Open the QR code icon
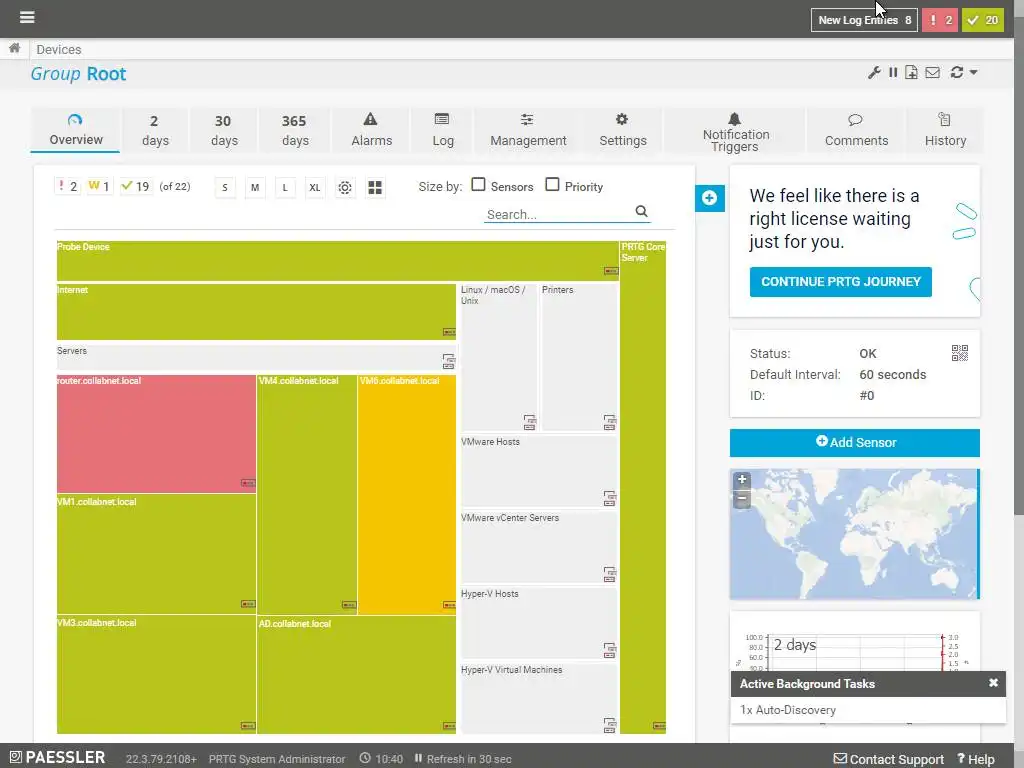Screen dimensions: 1024x768 (959, 353)
